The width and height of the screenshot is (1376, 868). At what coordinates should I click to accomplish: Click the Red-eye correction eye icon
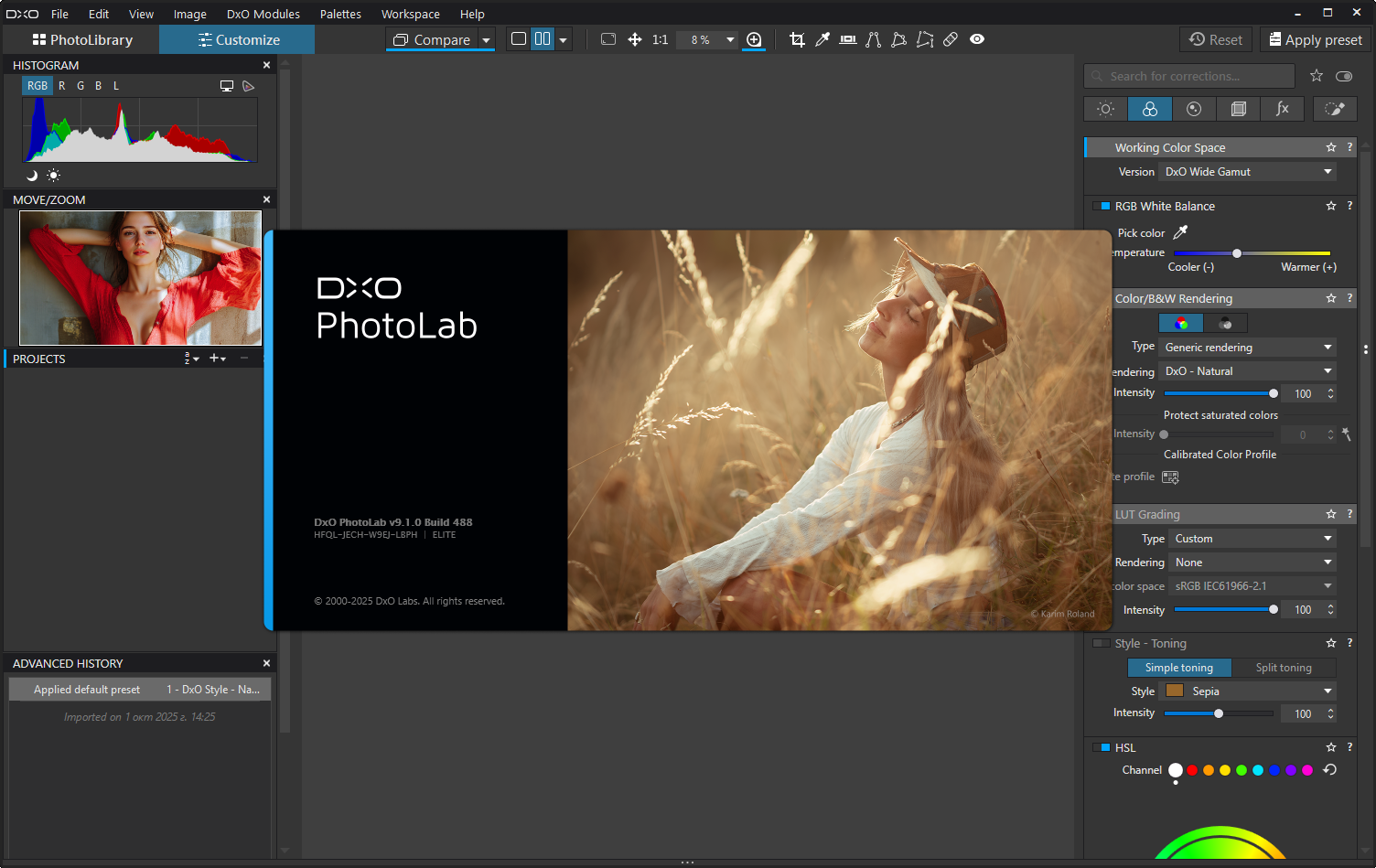(x=977, y=39)
